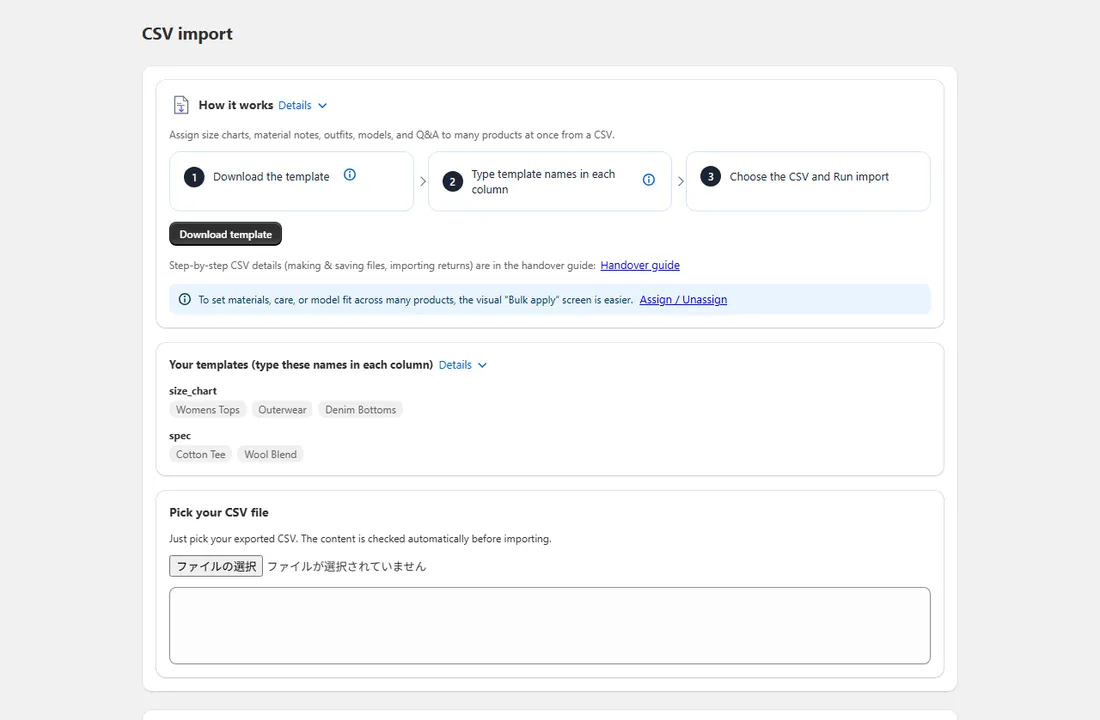Open info icon for Download the template step

[349, 175]
